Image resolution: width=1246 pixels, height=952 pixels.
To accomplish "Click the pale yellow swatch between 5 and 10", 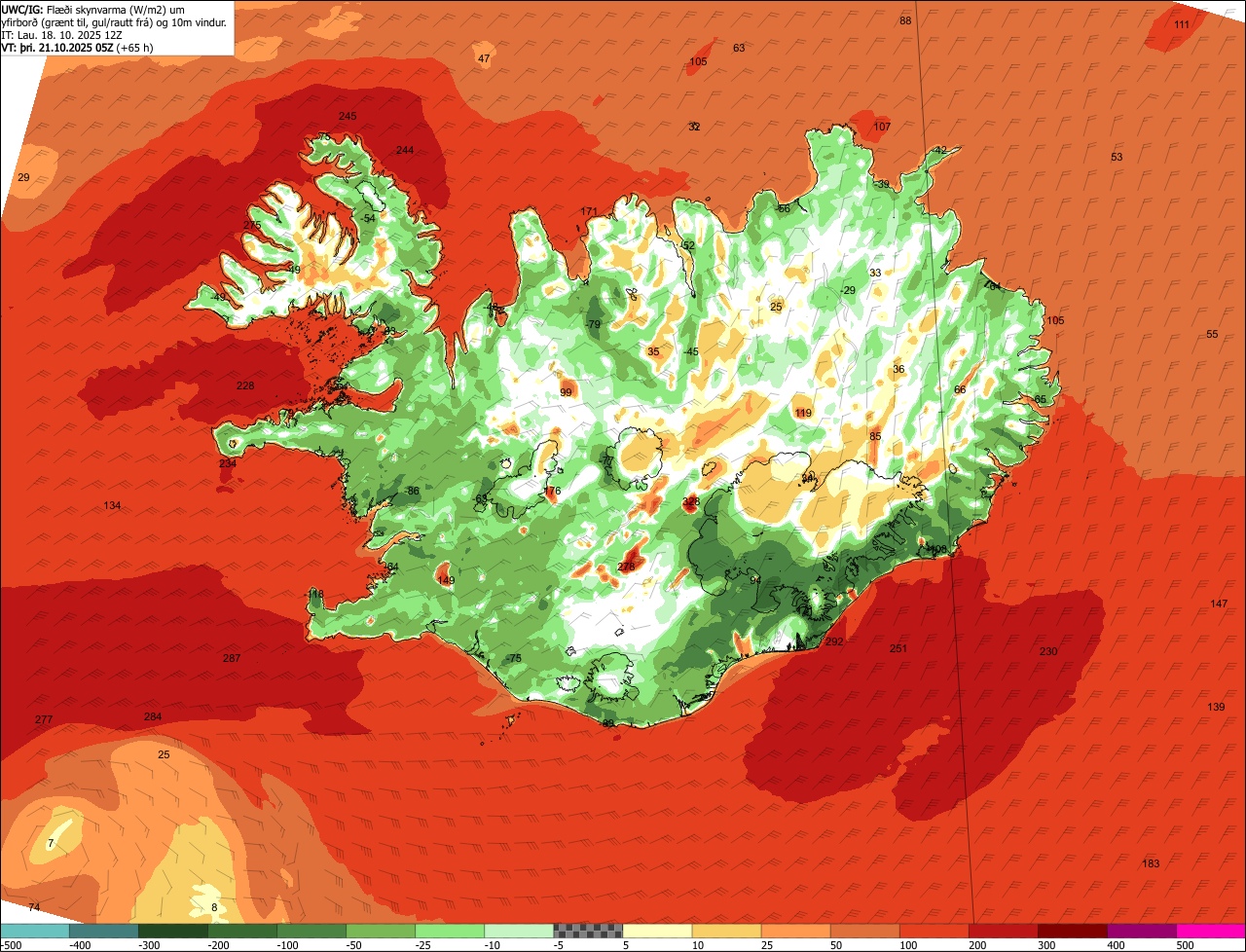I will tap(657, 931).
